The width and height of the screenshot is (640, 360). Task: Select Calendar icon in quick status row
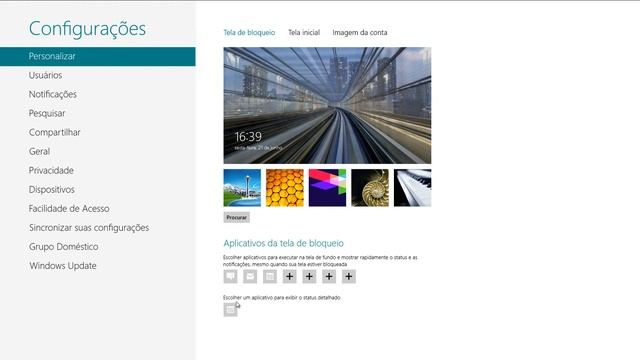[x=269, y=276]
